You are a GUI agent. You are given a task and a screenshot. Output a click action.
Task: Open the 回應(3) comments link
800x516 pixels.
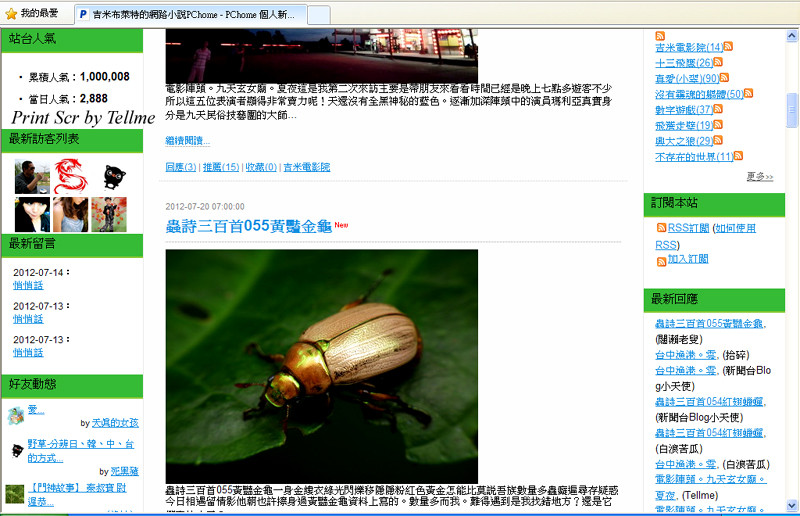181,167
